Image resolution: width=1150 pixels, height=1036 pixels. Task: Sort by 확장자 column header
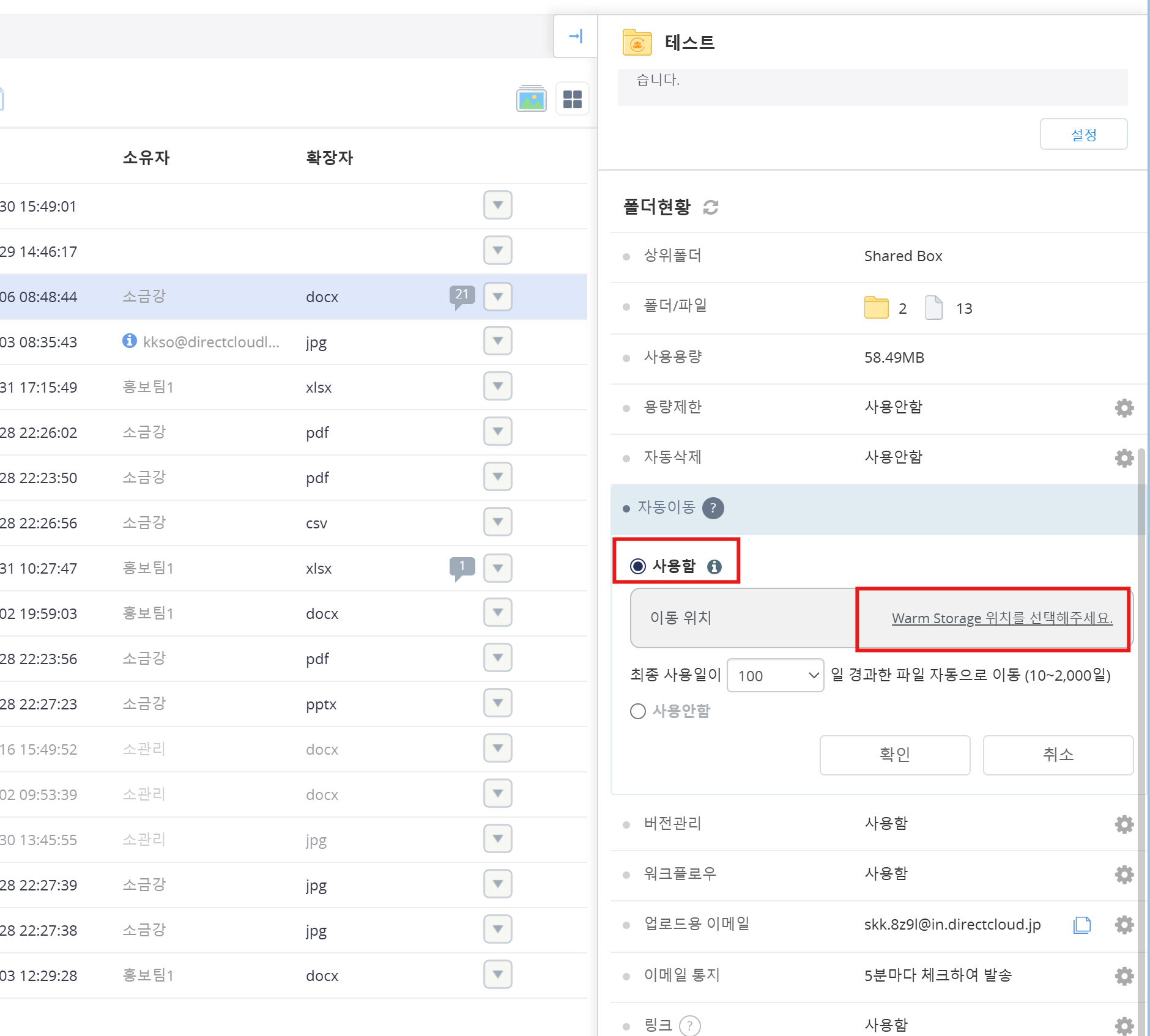tap(329, 158)
